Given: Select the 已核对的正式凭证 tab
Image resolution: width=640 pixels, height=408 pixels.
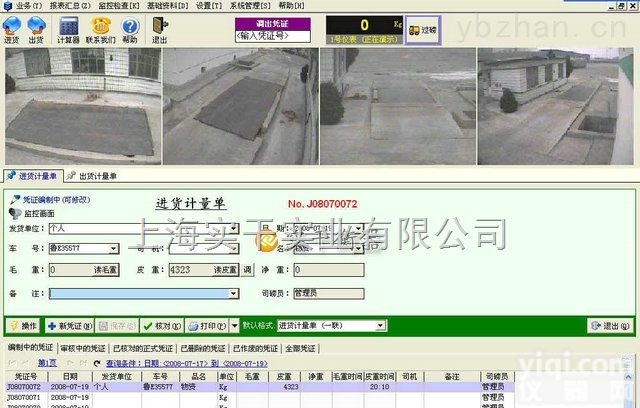Looking at the screenshot, I should point(143,348).
